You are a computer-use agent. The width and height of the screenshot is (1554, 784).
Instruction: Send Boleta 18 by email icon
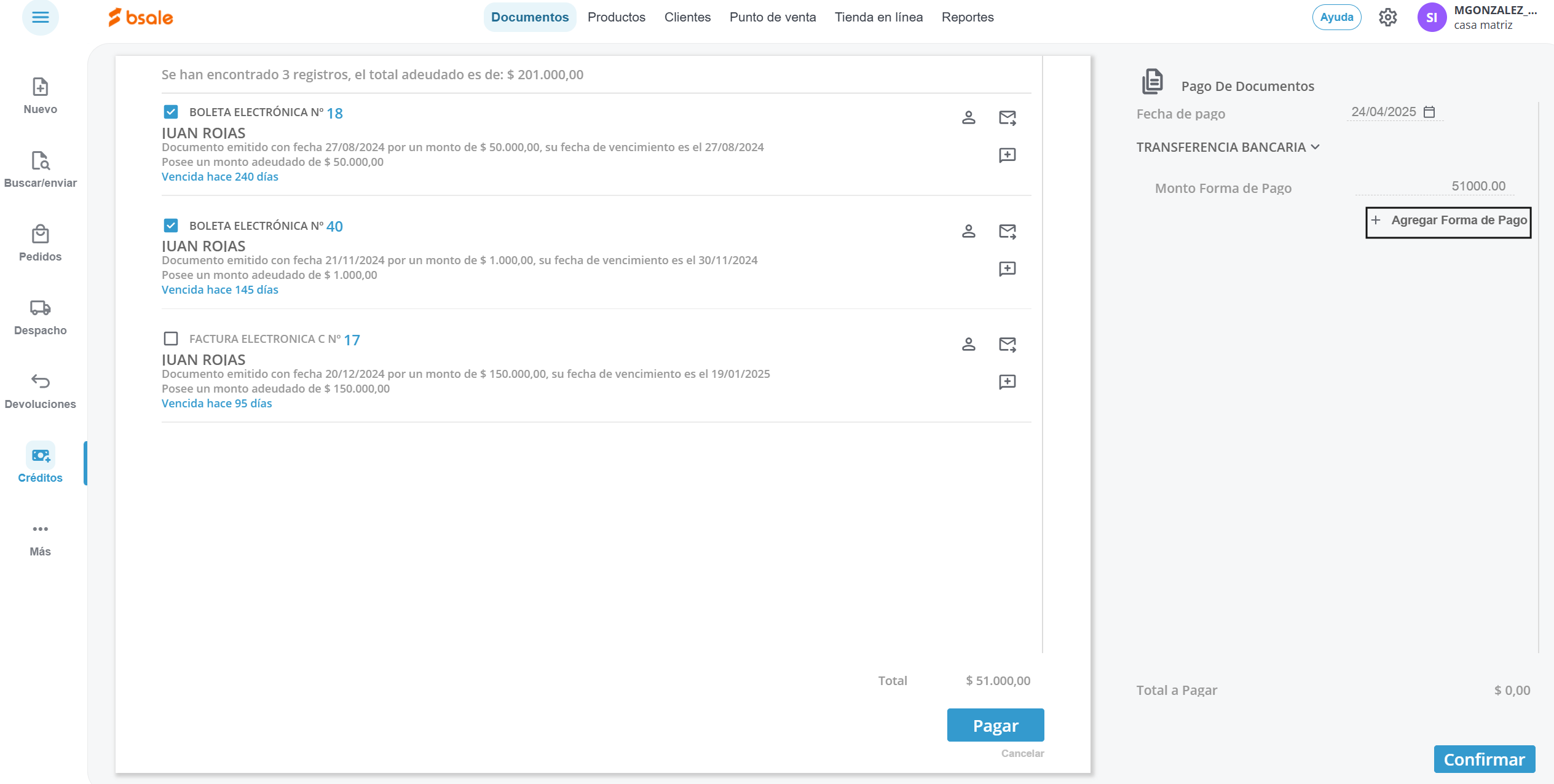point(1007,117)
